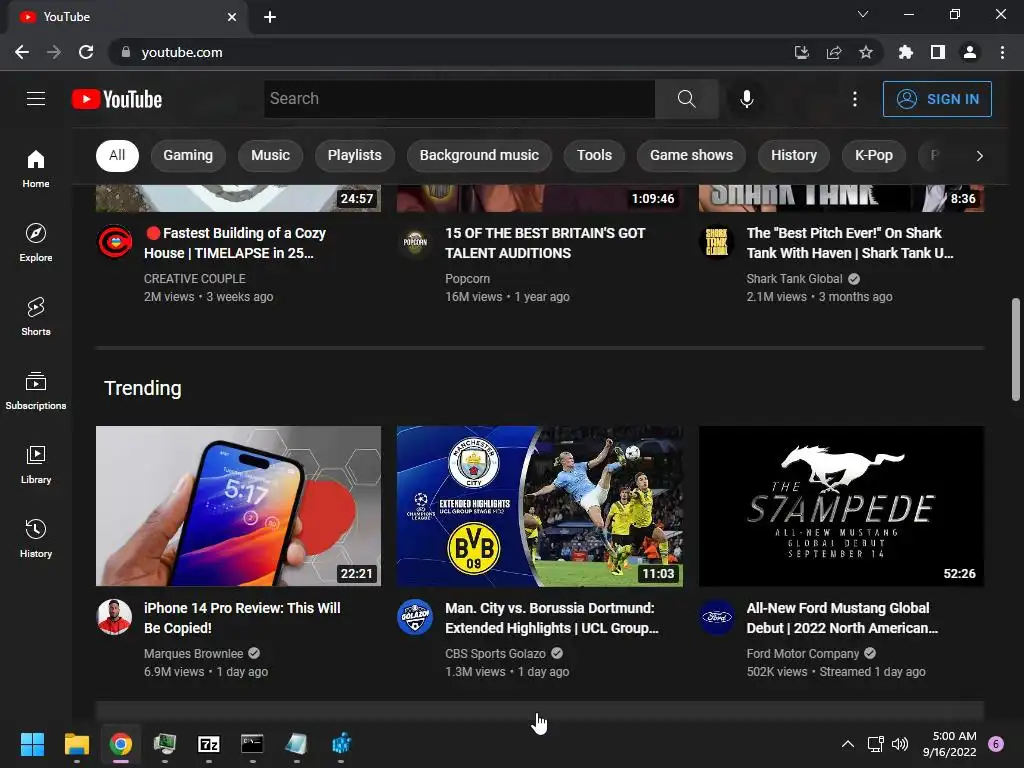
Task: Open a new browser tab
Action: (x=270, y=17)
